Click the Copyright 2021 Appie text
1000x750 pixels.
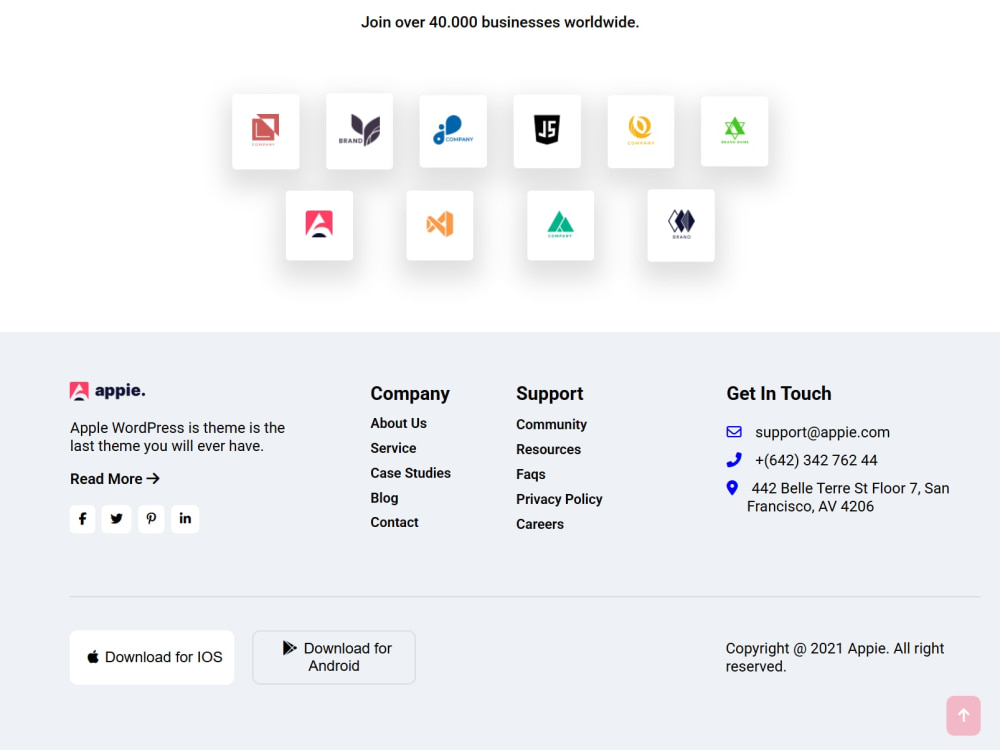(x=835, y=658)
